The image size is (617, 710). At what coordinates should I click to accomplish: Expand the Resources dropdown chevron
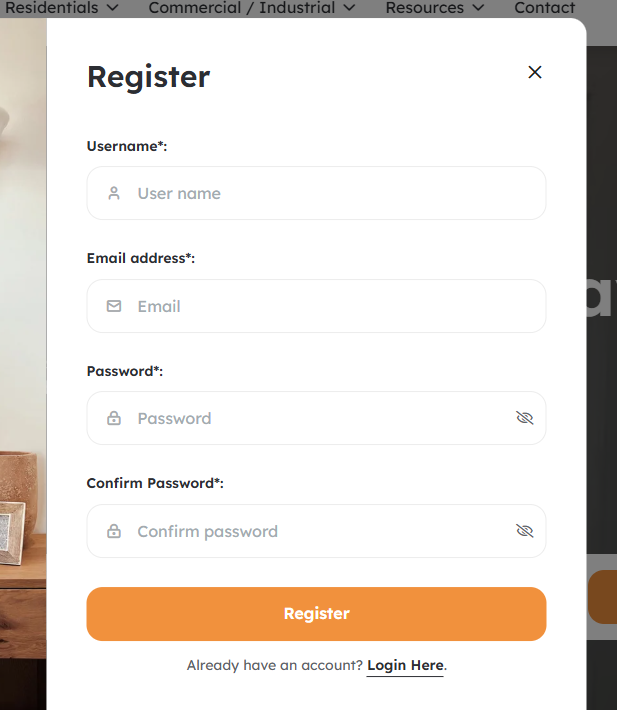pos(478,8)
